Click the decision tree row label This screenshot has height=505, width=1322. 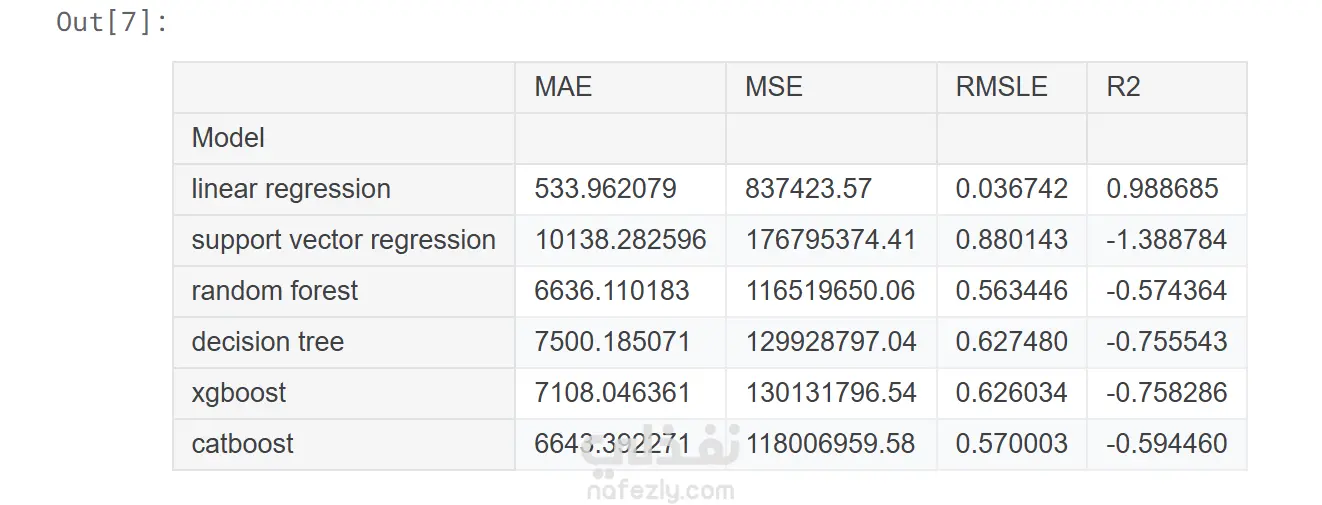pyautogui.click(x=268, y=342)
